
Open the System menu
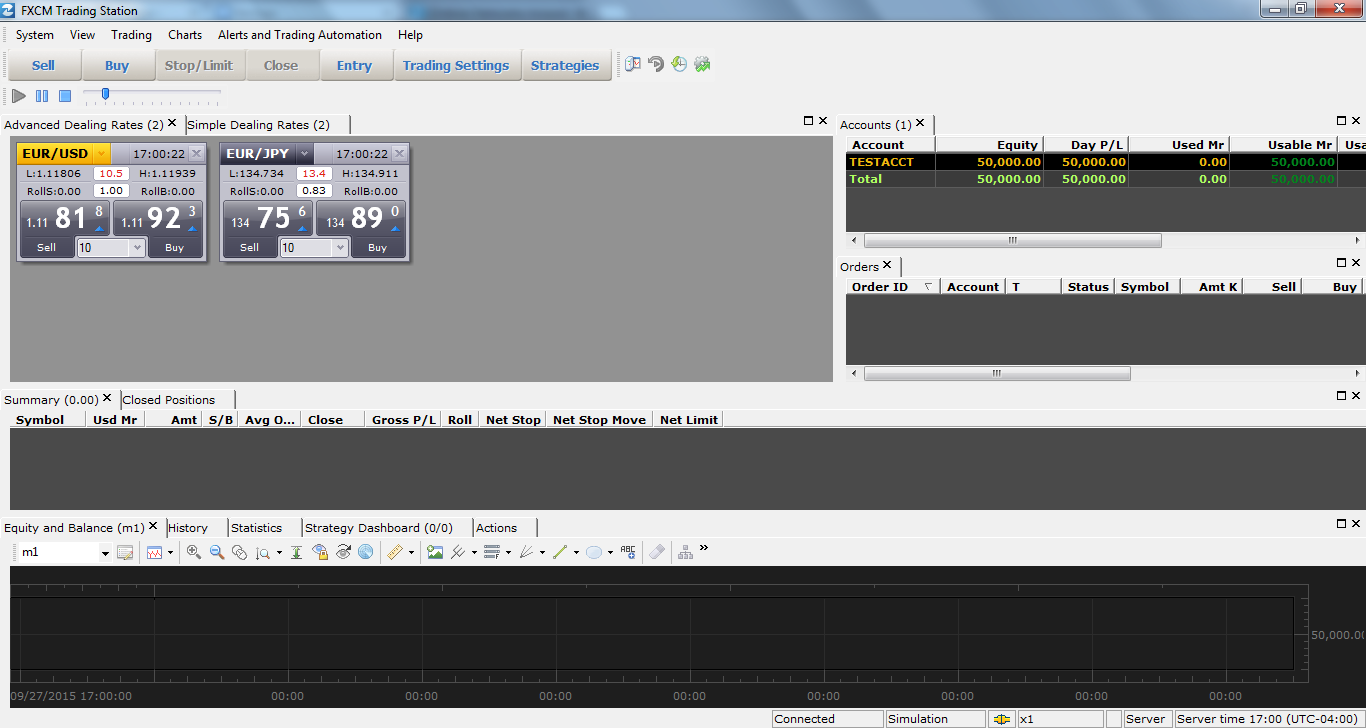pyautogui.click(x=35, y=35)
